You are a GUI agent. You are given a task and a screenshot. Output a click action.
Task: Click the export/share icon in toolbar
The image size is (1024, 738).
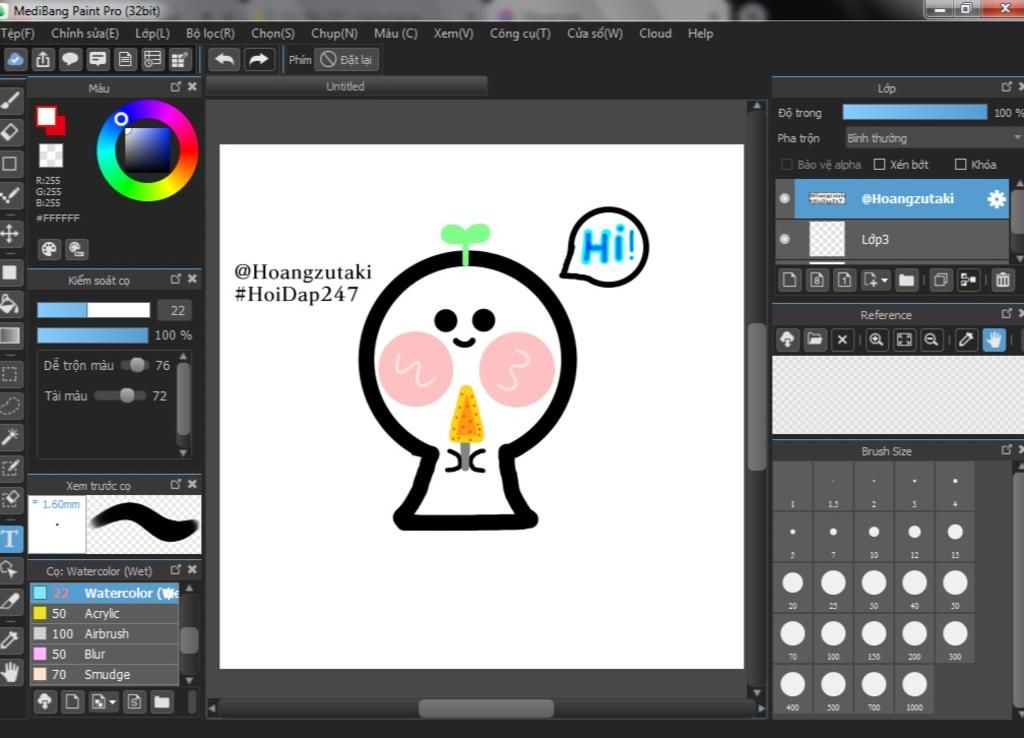42,59
